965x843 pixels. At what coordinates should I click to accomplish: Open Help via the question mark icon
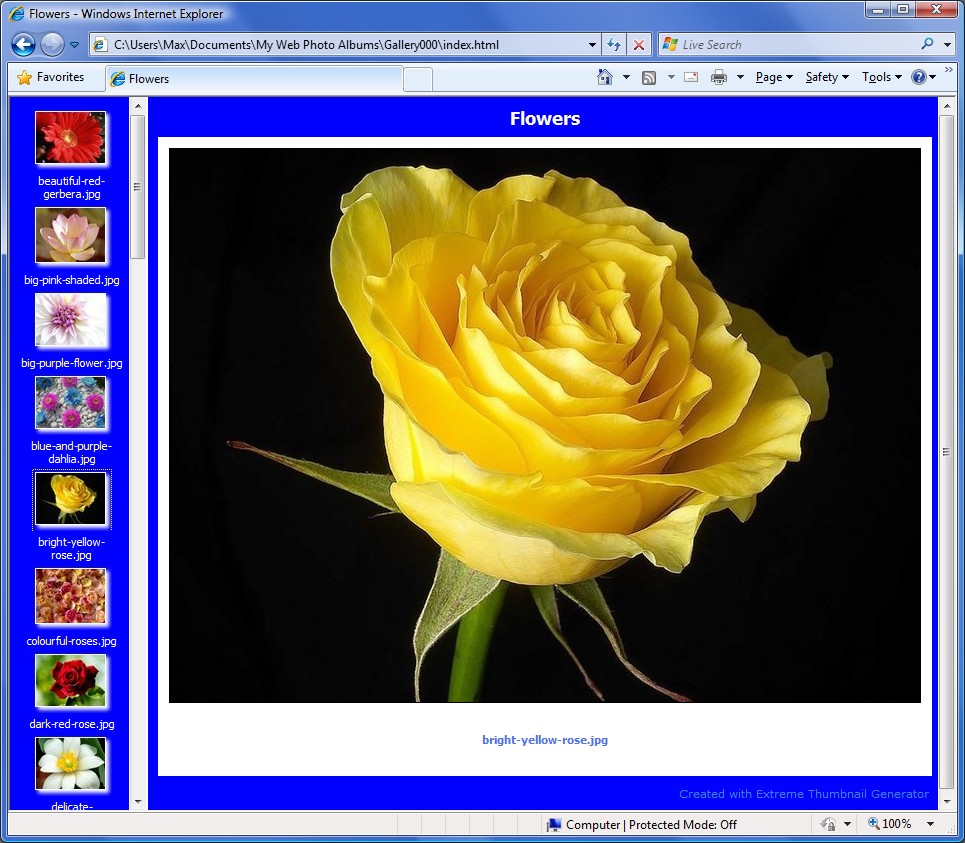click(918, 76)
